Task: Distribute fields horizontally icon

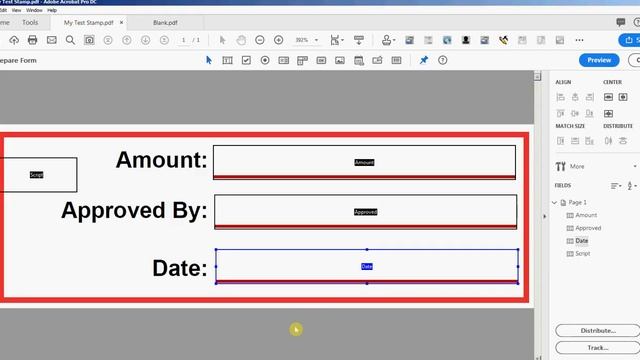Action: (608, 141)
